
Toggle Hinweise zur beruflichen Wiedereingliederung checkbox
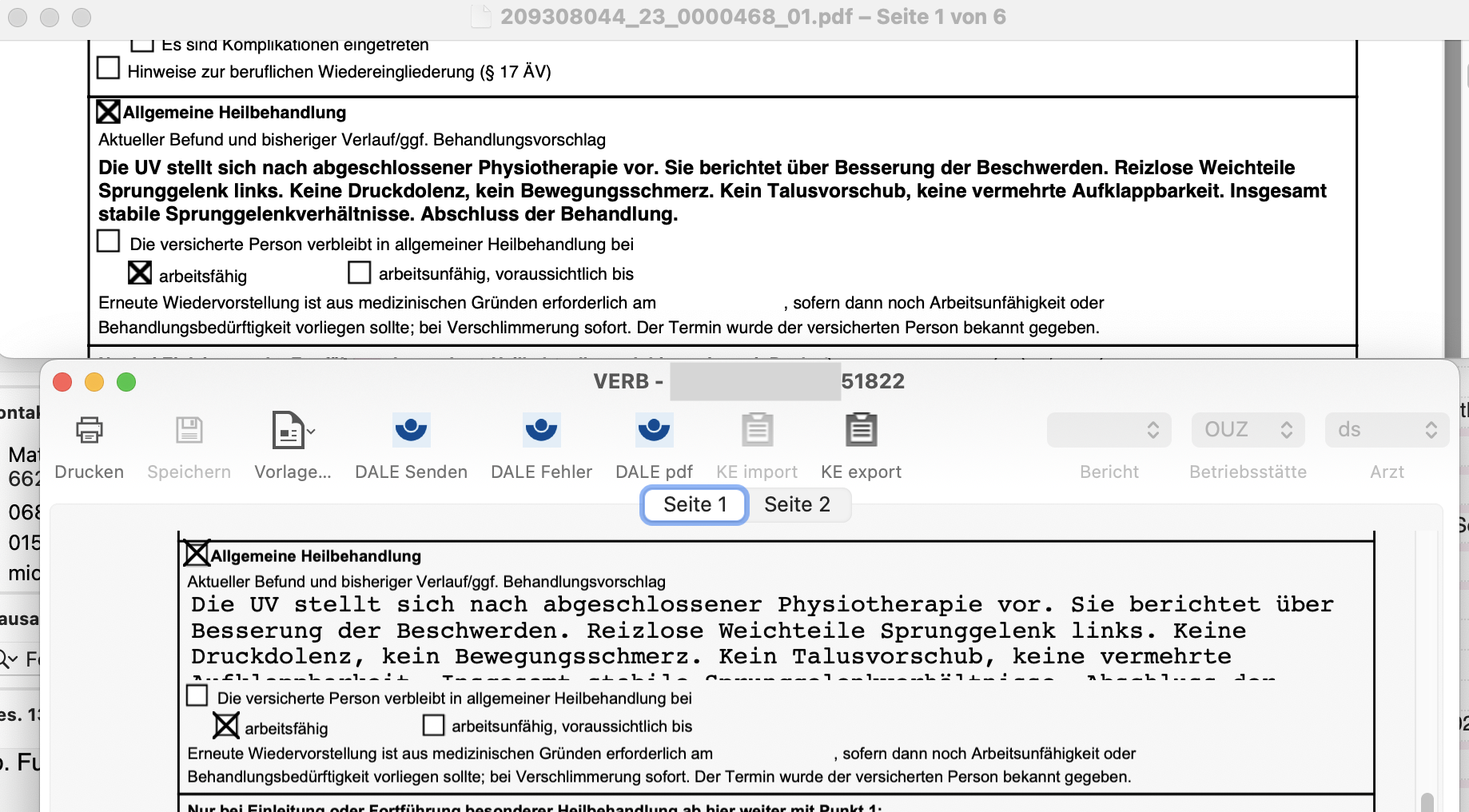[x=108, y=68]
